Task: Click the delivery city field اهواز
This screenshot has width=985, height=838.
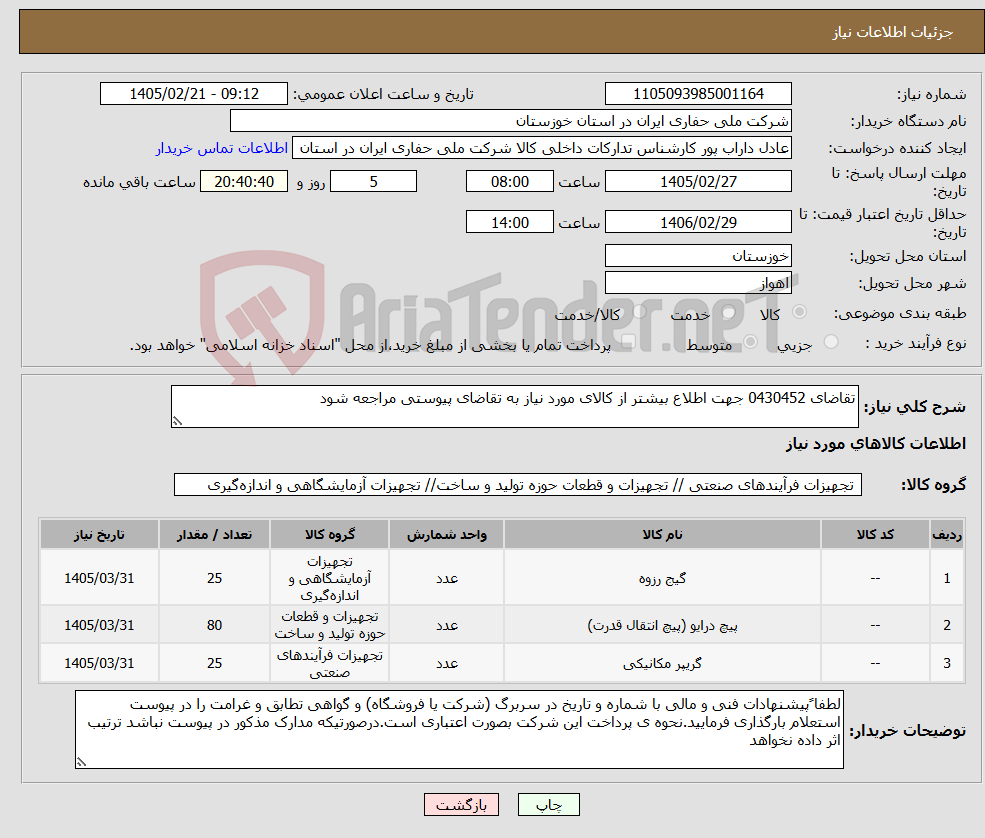Action: point(698,283)
